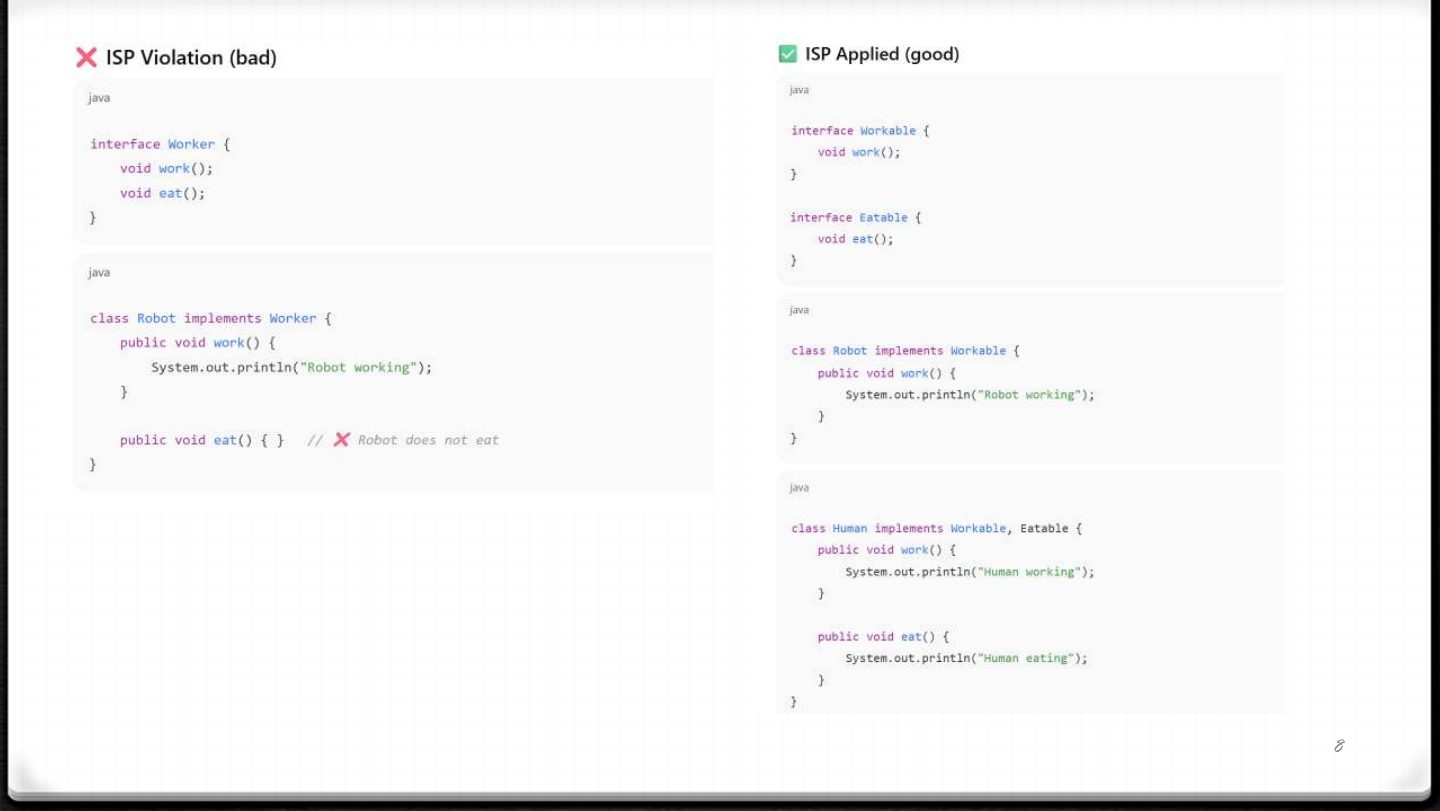
Task: Select the "ISP Violation (bad)" heading
Action: click(x=191, y=58)
